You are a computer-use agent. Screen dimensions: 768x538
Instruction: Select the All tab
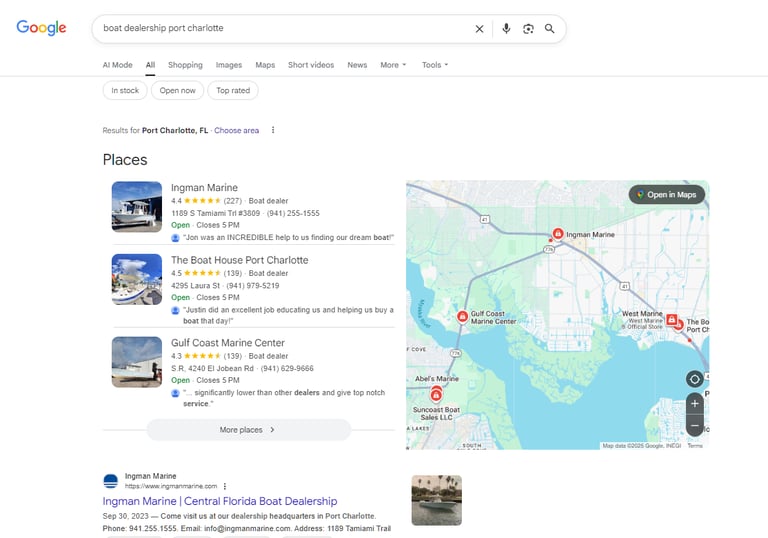coord(150,65)
